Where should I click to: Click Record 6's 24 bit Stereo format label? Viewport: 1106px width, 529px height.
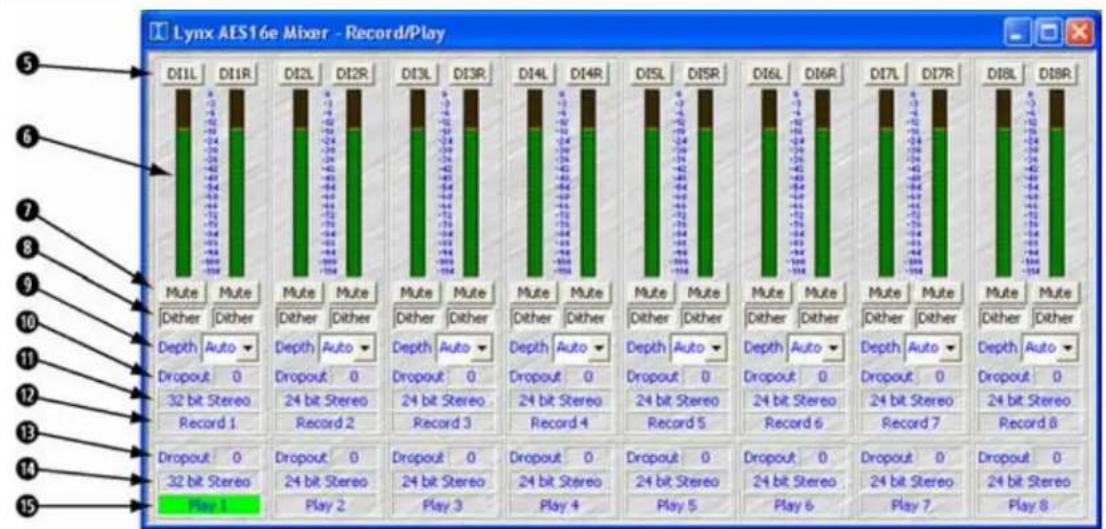pos(796,400)
